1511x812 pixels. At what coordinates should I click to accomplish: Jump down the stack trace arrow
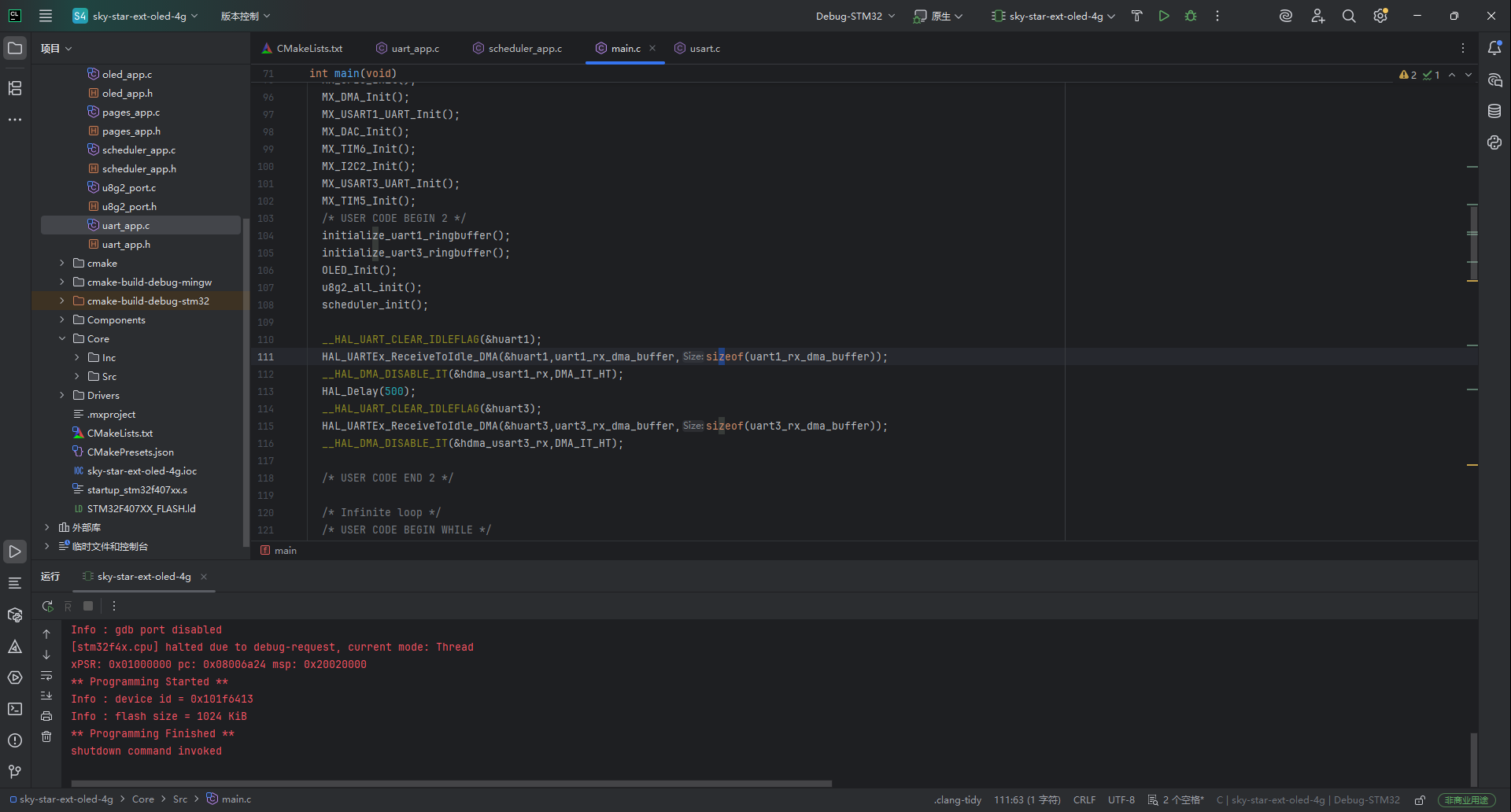(46, 655)
